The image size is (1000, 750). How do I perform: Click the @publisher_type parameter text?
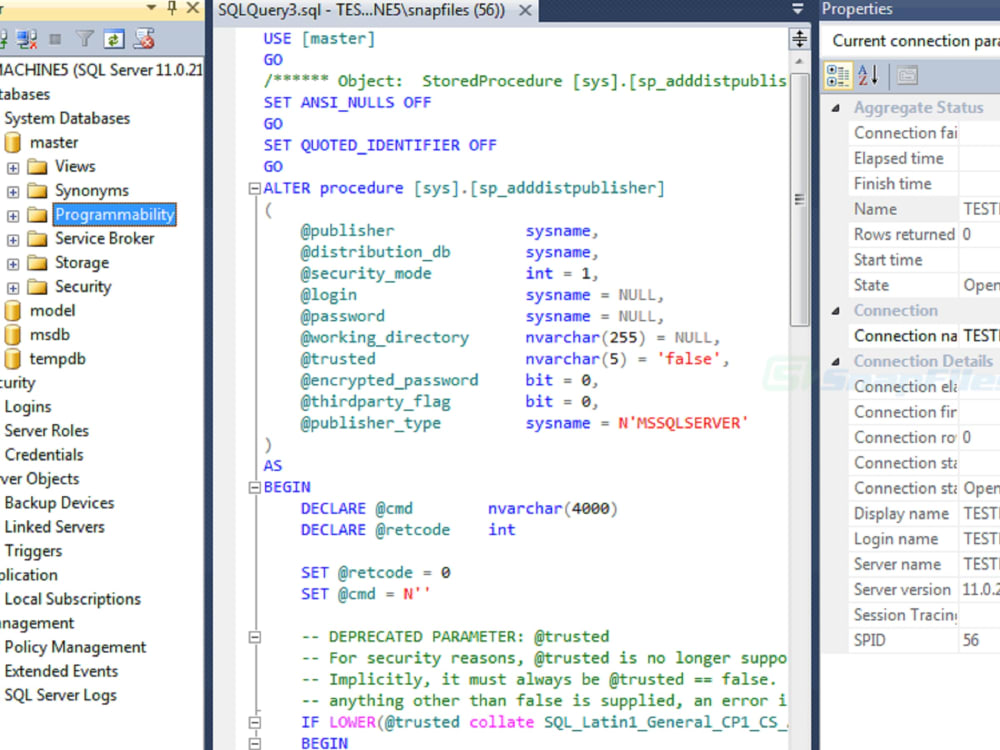371,423
